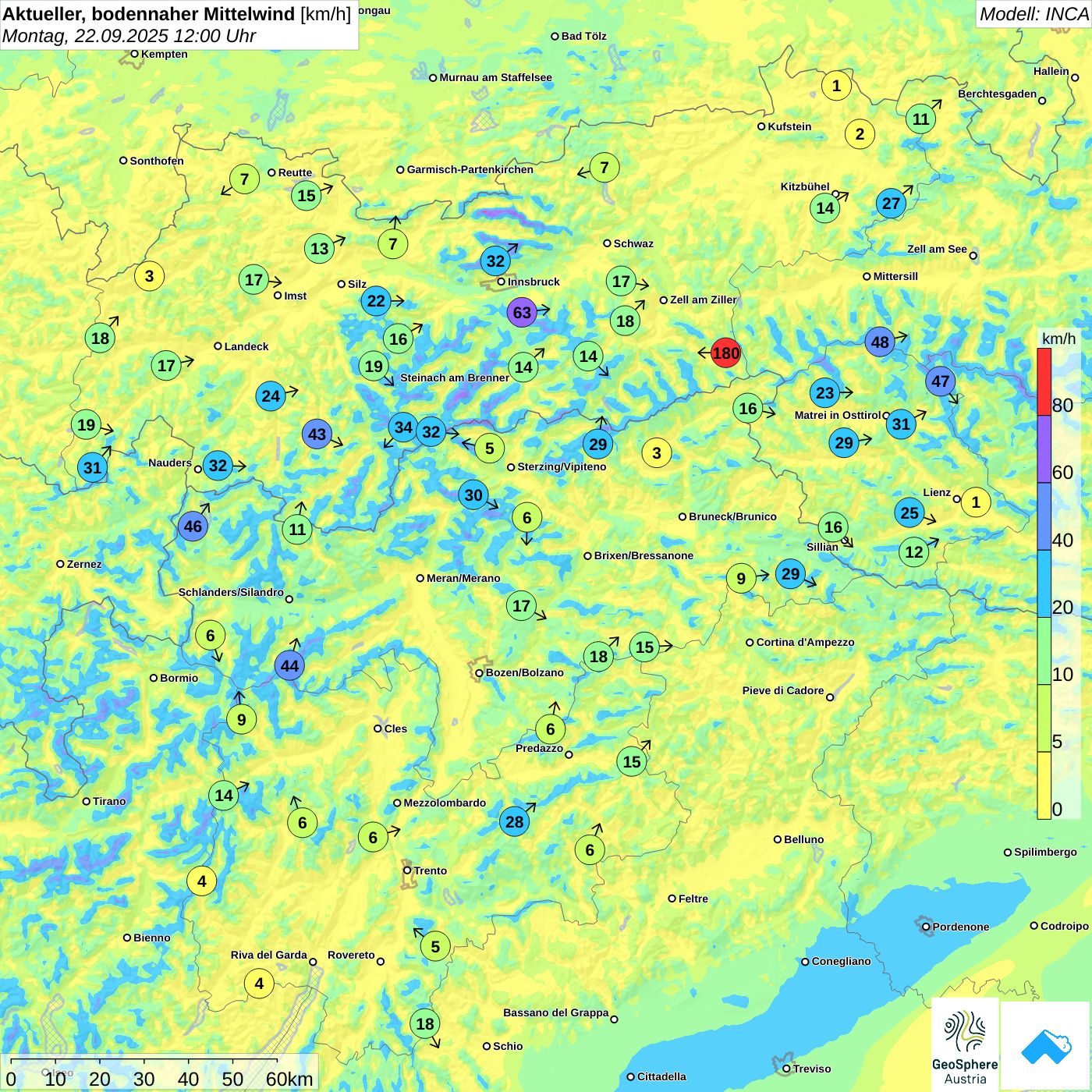Click the Bozen/Bolzano city label
The image size is (1092, 1092).
point(524,672)
